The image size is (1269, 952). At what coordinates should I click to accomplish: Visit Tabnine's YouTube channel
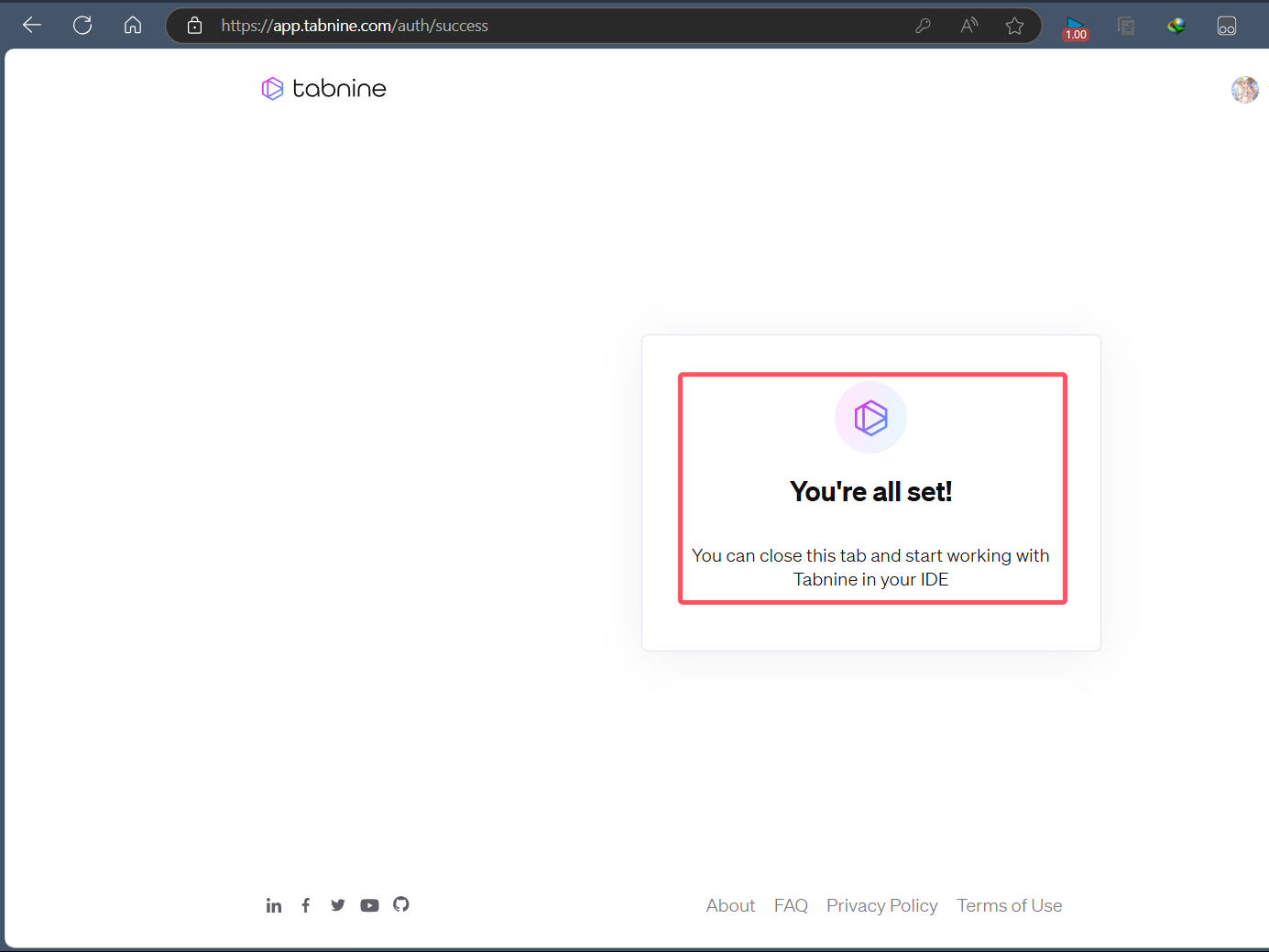(x=369, y=905)
